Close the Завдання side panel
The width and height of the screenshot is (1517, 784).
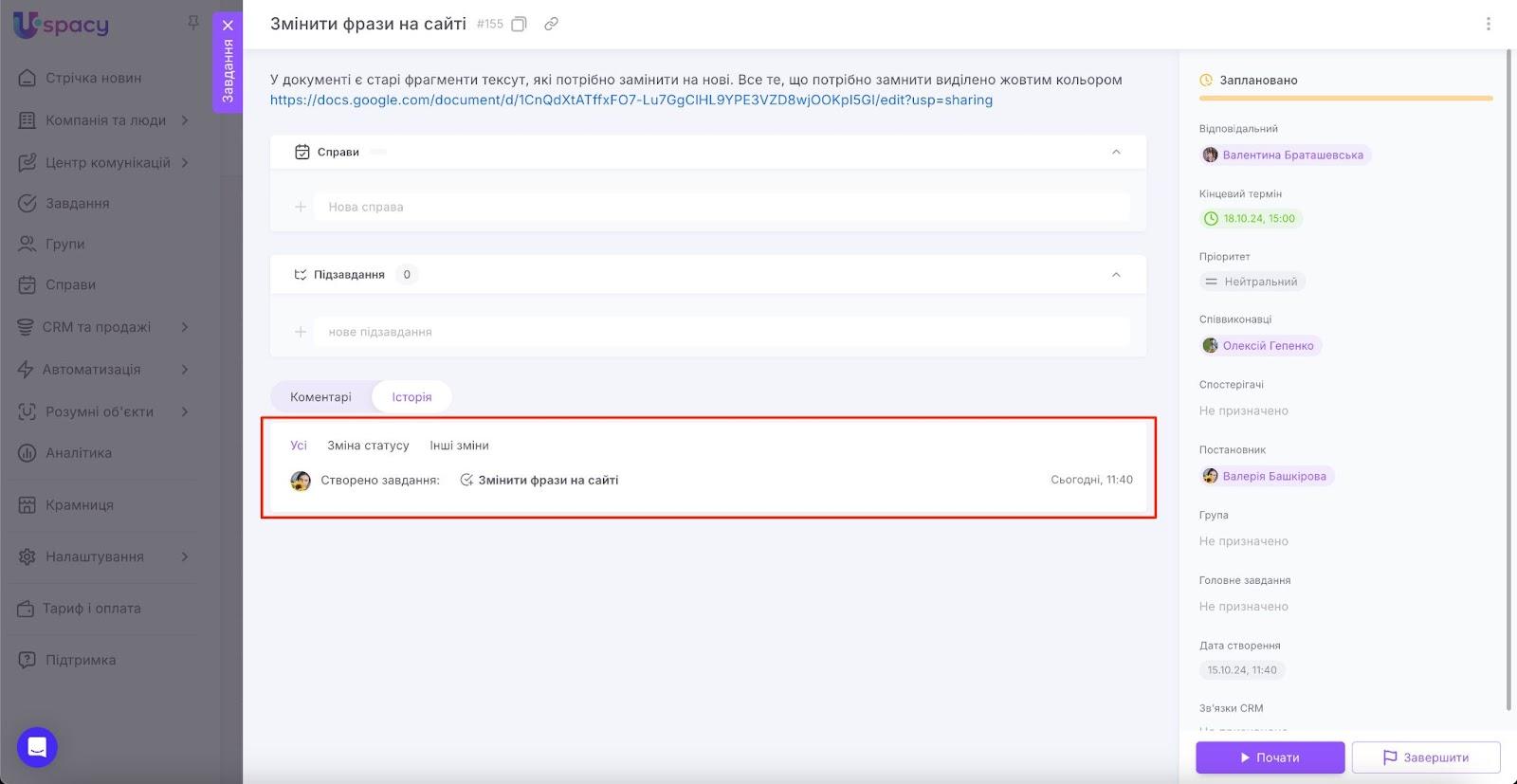[x=228, y=26]
